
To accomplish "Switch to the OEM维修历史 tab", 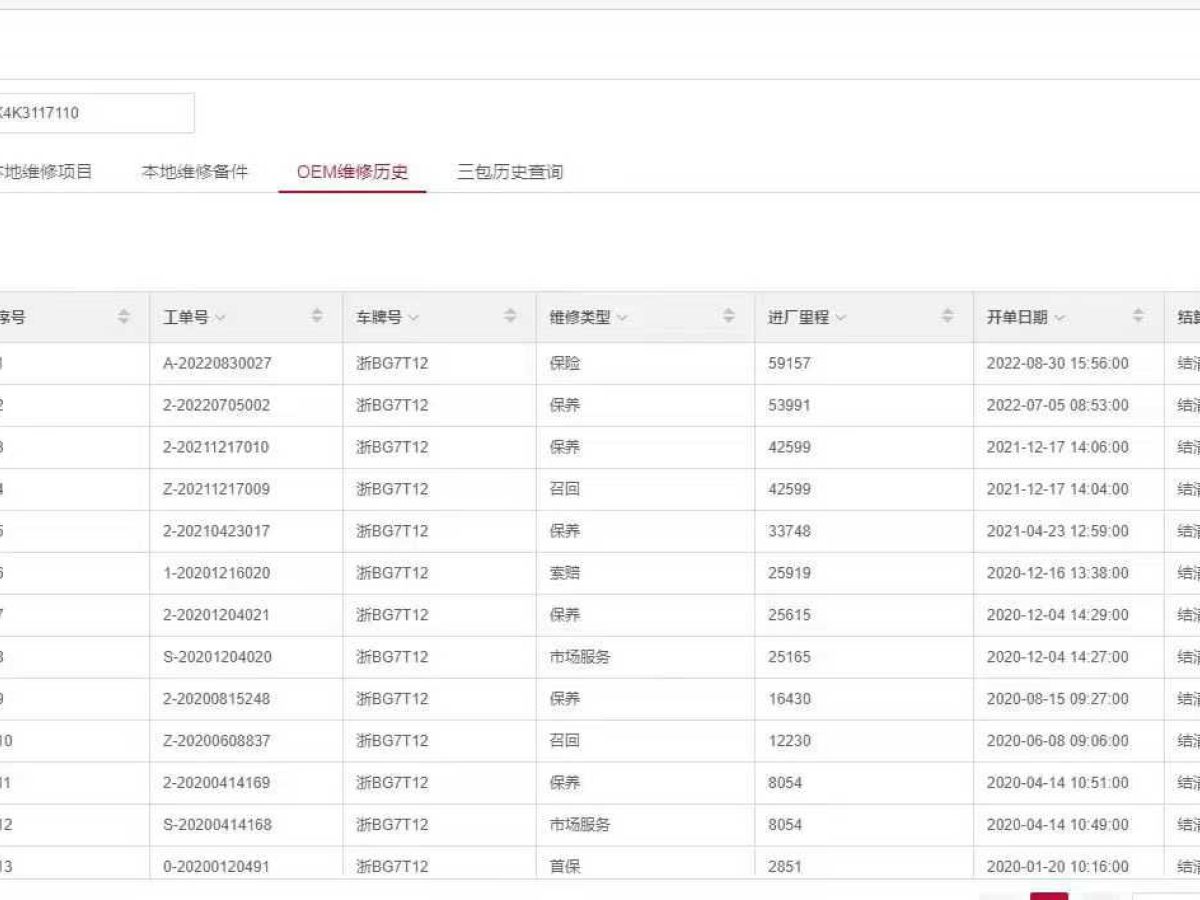I will [352, 172].
